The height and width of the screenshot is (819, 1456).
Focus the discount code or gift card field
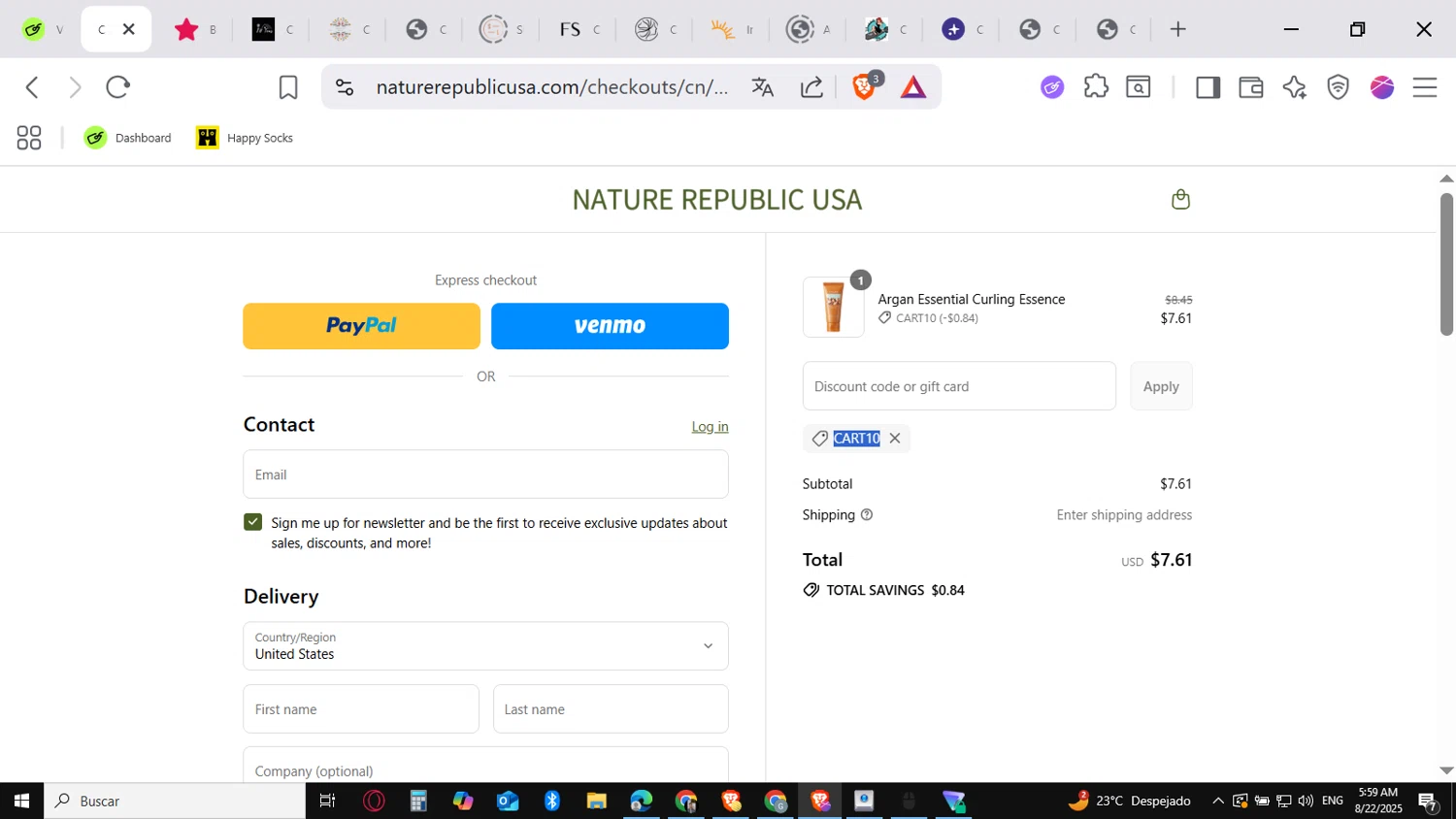tap(959, 386)
